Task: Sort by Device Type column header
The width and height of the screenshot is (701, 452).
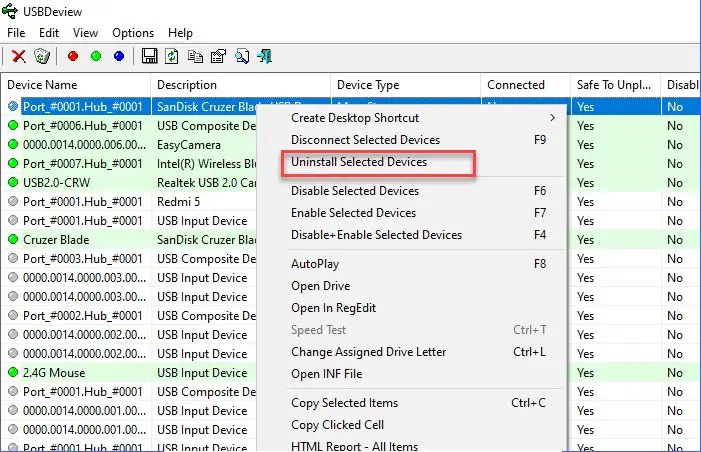Action: coord(405,85)
